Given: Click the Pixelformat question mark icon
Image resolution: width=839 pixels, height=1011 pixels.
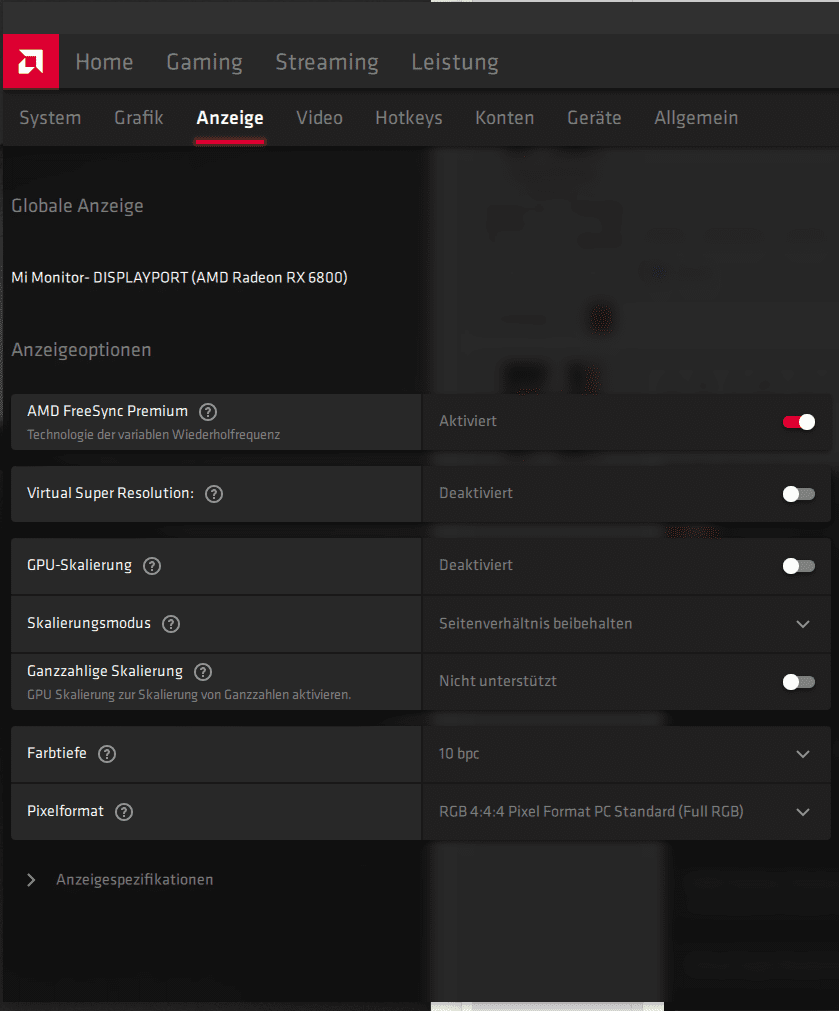Looking at the screenshot, I should point(124,812).
